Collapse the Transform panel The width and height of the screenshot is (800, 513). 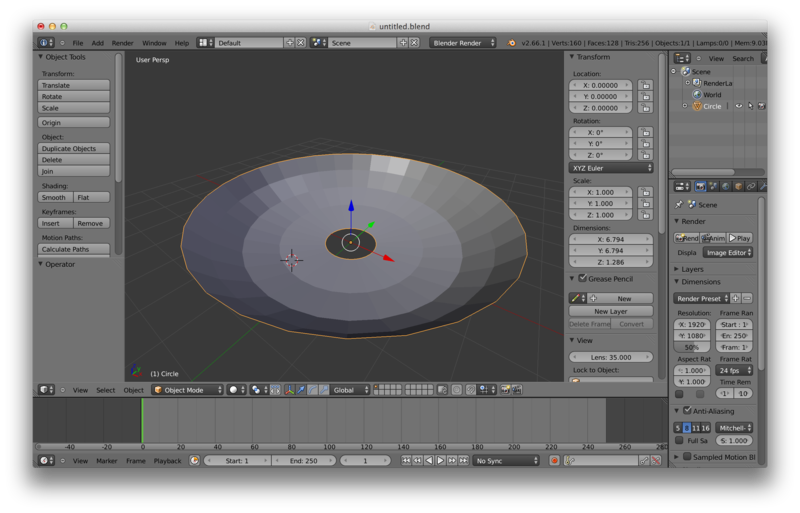(572, 57)
